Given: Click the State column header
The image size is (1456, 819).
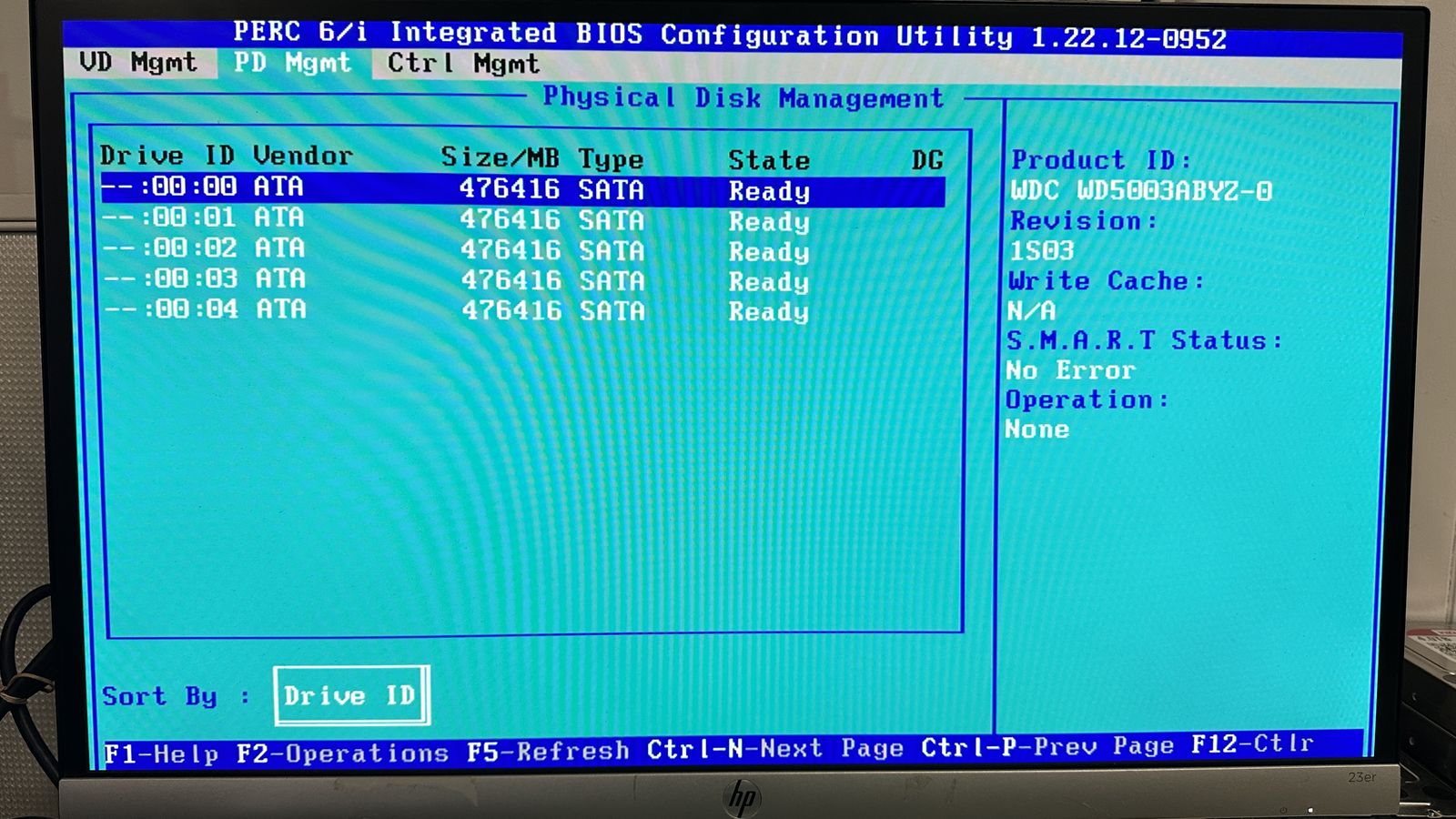Looking at the screenshot, I should (769, 160).
